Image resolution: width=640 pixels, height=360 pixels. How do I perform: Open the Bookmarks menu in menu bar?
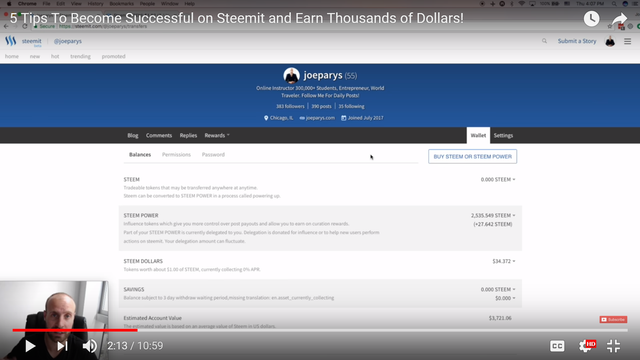coord(122,4)
